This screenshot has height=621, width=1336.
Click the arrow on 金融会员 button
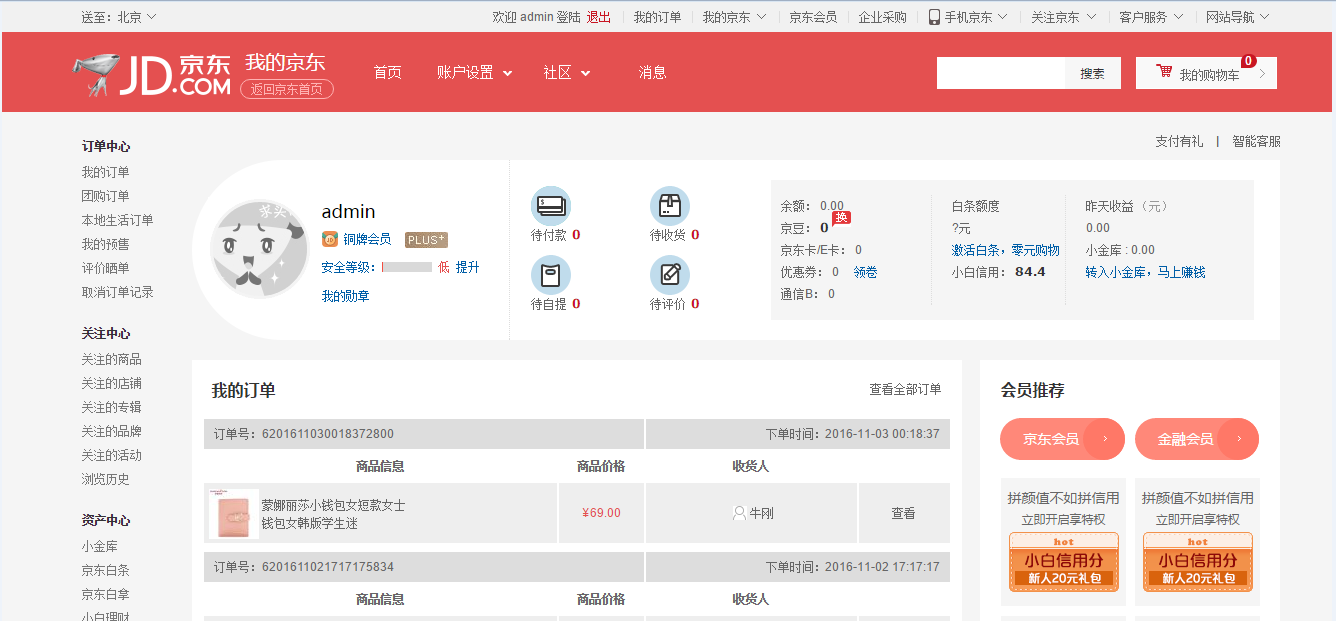tap(1239, 439)
